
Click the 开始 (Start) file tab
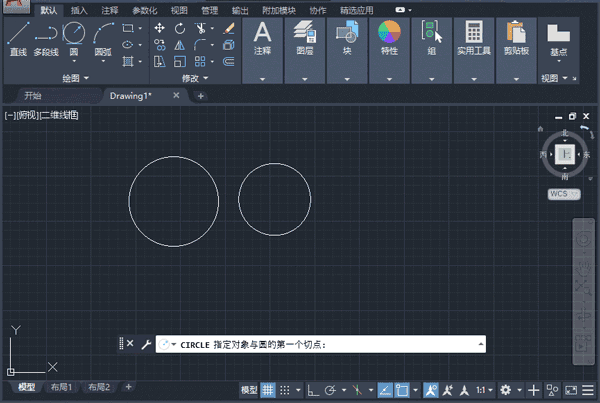(x=33, y=96)
